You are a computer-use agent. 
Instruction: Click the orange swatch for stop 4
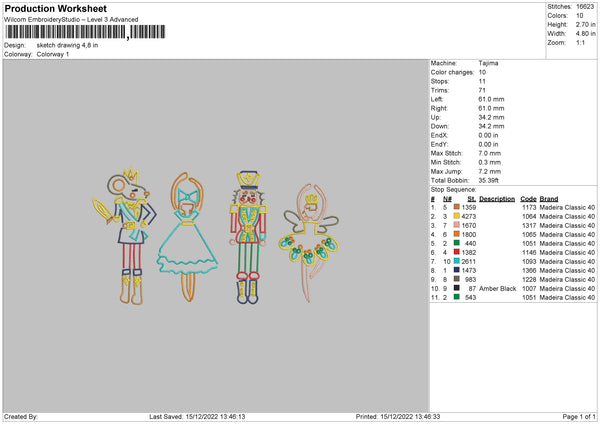pyautogui.click(x=456, y=233)
